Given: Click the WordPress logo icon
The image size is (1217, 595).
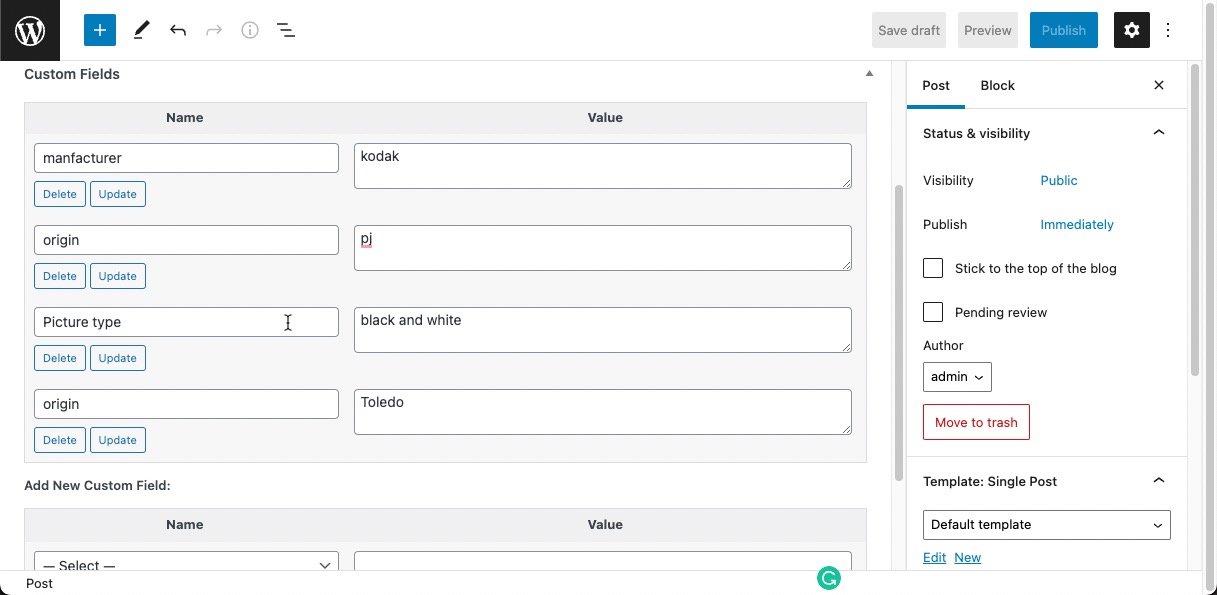Looking at the screenshot, I should pyautogui.click(x=30, y=30).
